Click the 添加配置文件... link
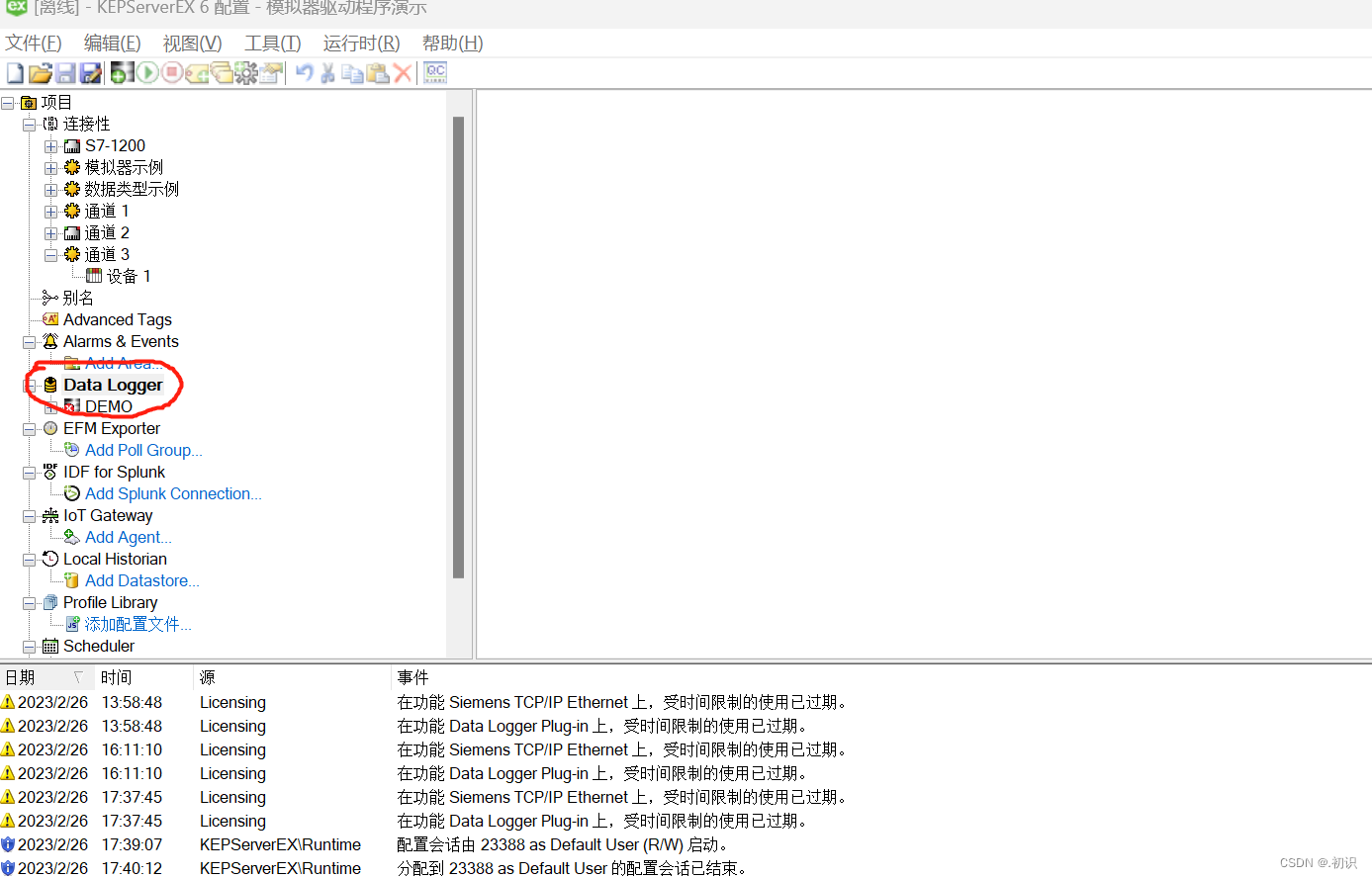The height and width of the screenshot is (878, 1372). click(138, 624)
